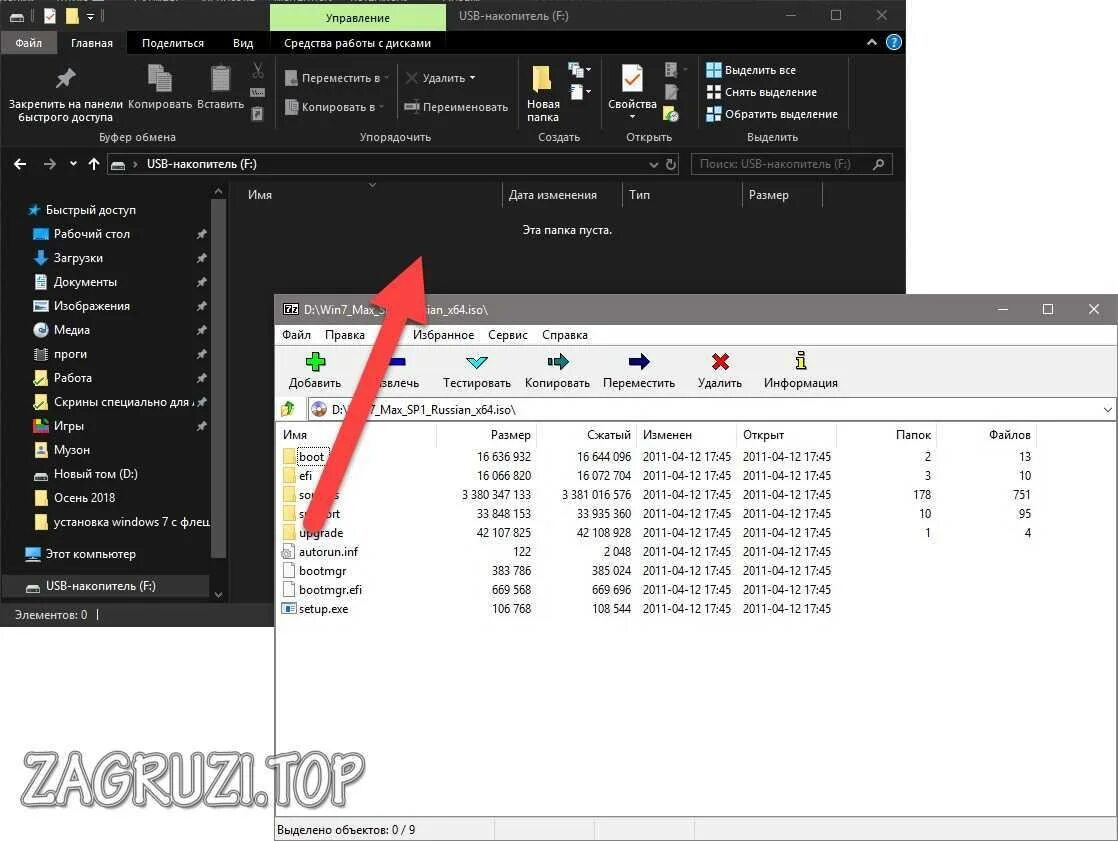This screenshot has height=841, width=1118.
Task: Expand the 7-Zip path combo box dropdown
Action: 1107,410
